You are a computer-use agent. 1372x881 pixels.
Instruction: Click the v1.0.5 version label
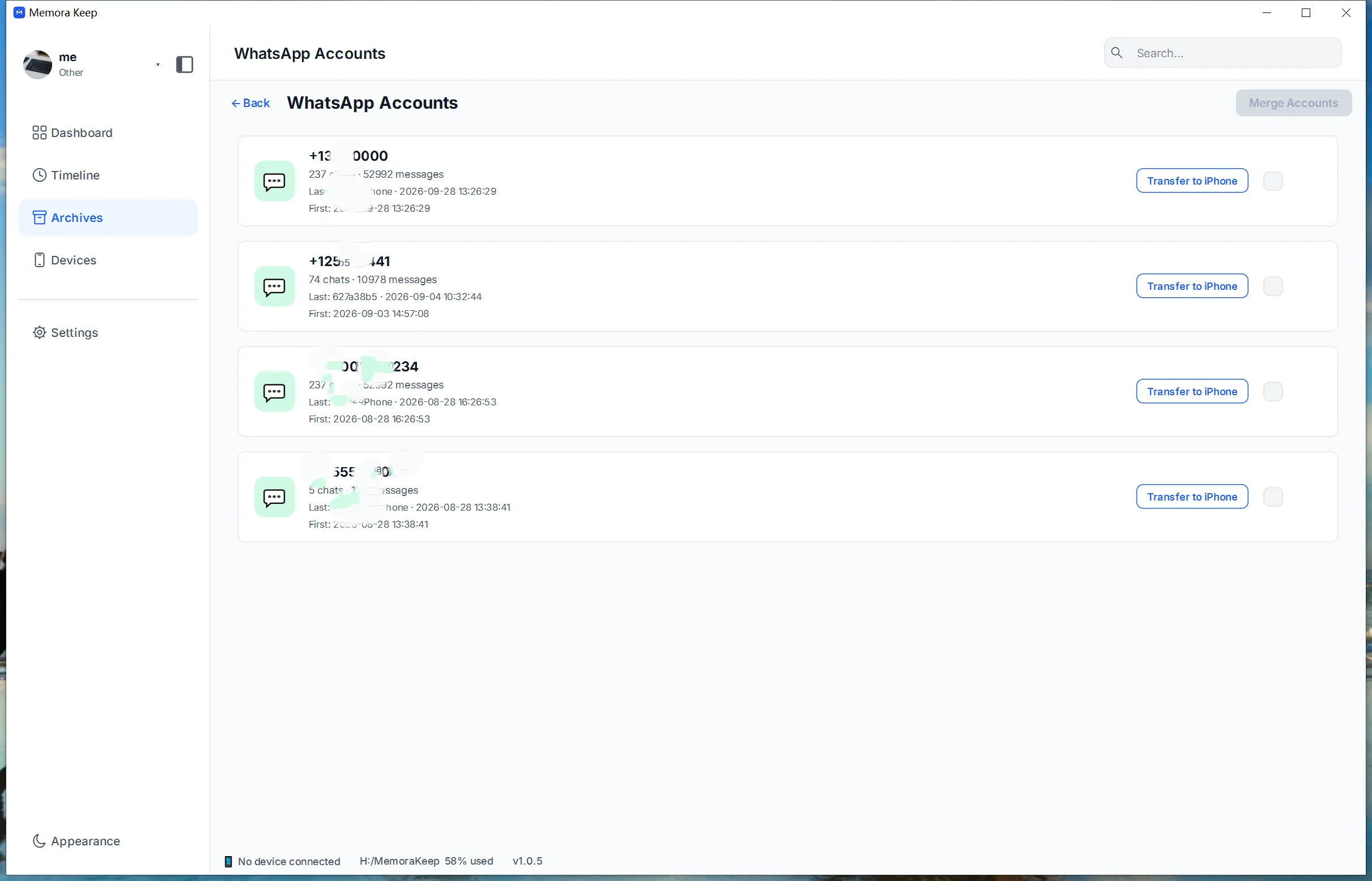coord(527,861)
